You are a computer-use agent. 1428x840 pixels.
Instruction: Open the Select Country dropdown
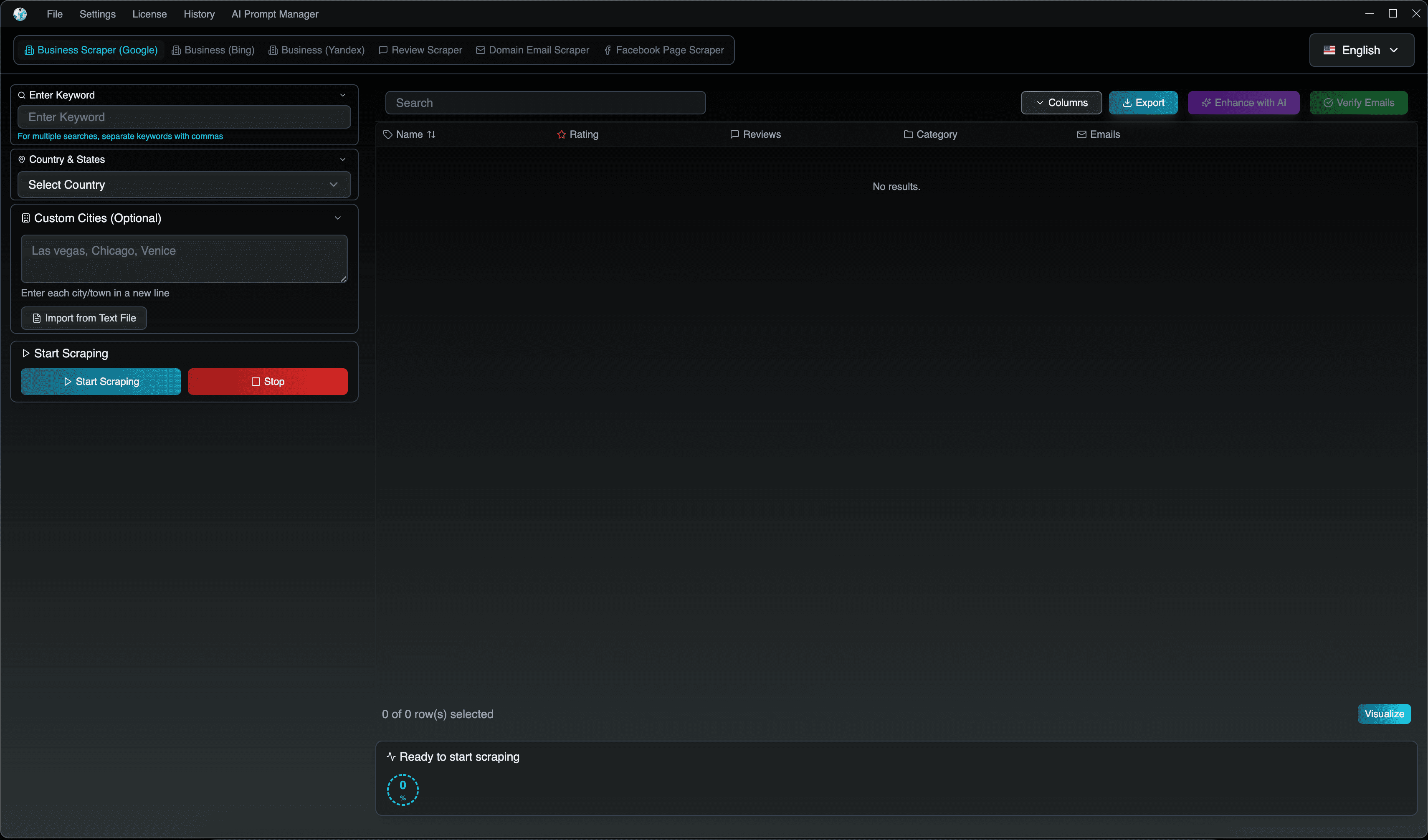[184, 185]
